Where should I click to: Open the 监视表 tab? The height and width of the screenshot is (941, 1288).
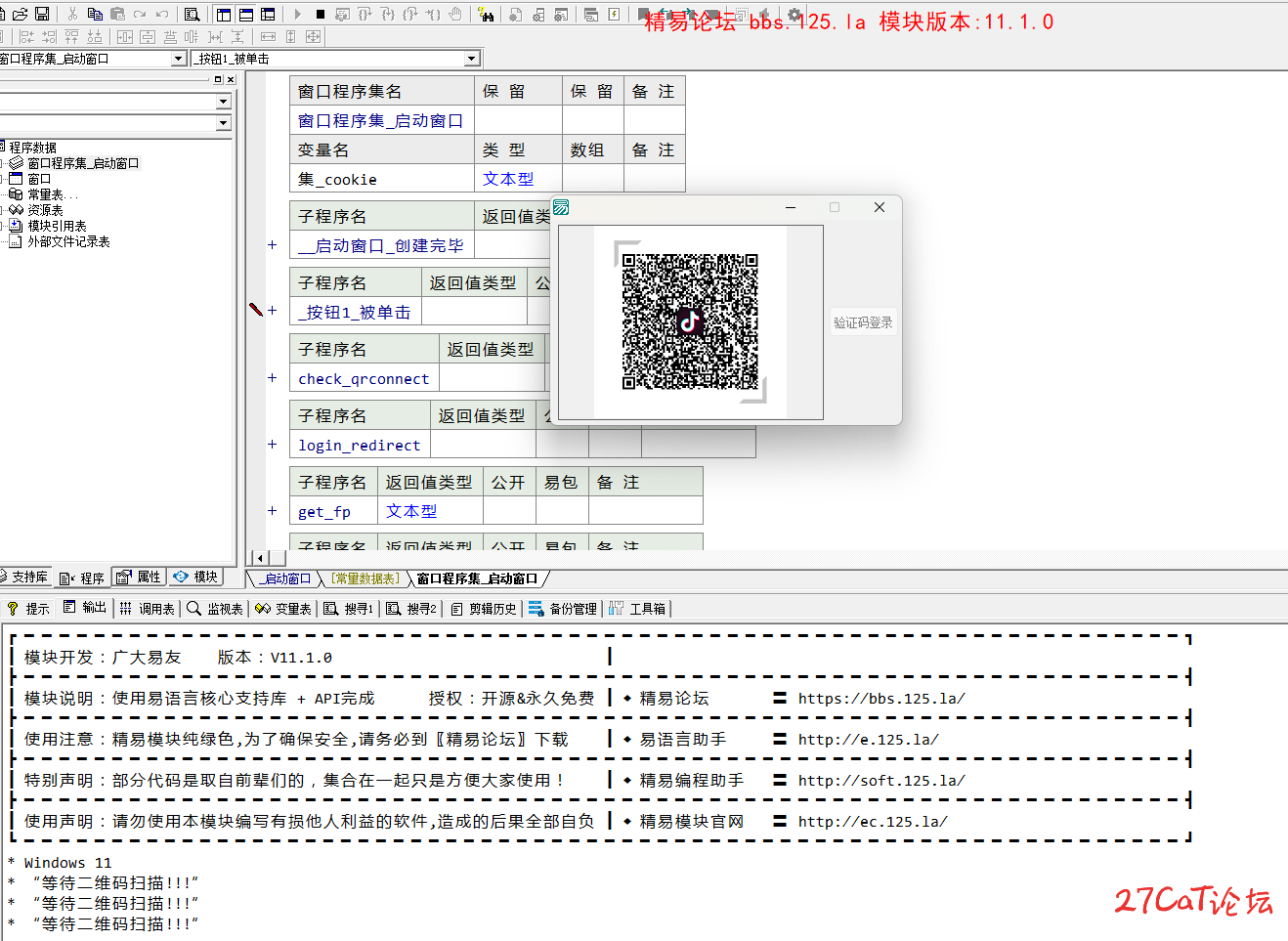(x=215, y=608)
